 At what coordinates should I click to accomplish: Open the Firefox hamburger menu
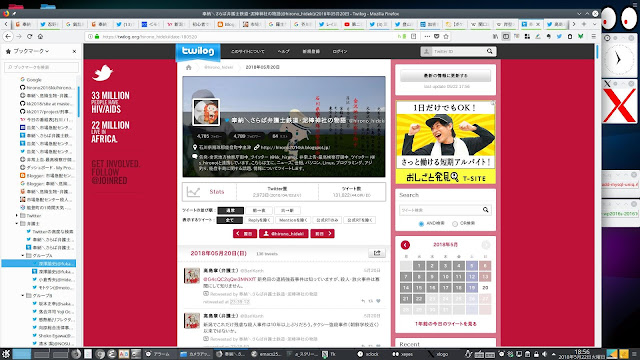pos(593,36)
